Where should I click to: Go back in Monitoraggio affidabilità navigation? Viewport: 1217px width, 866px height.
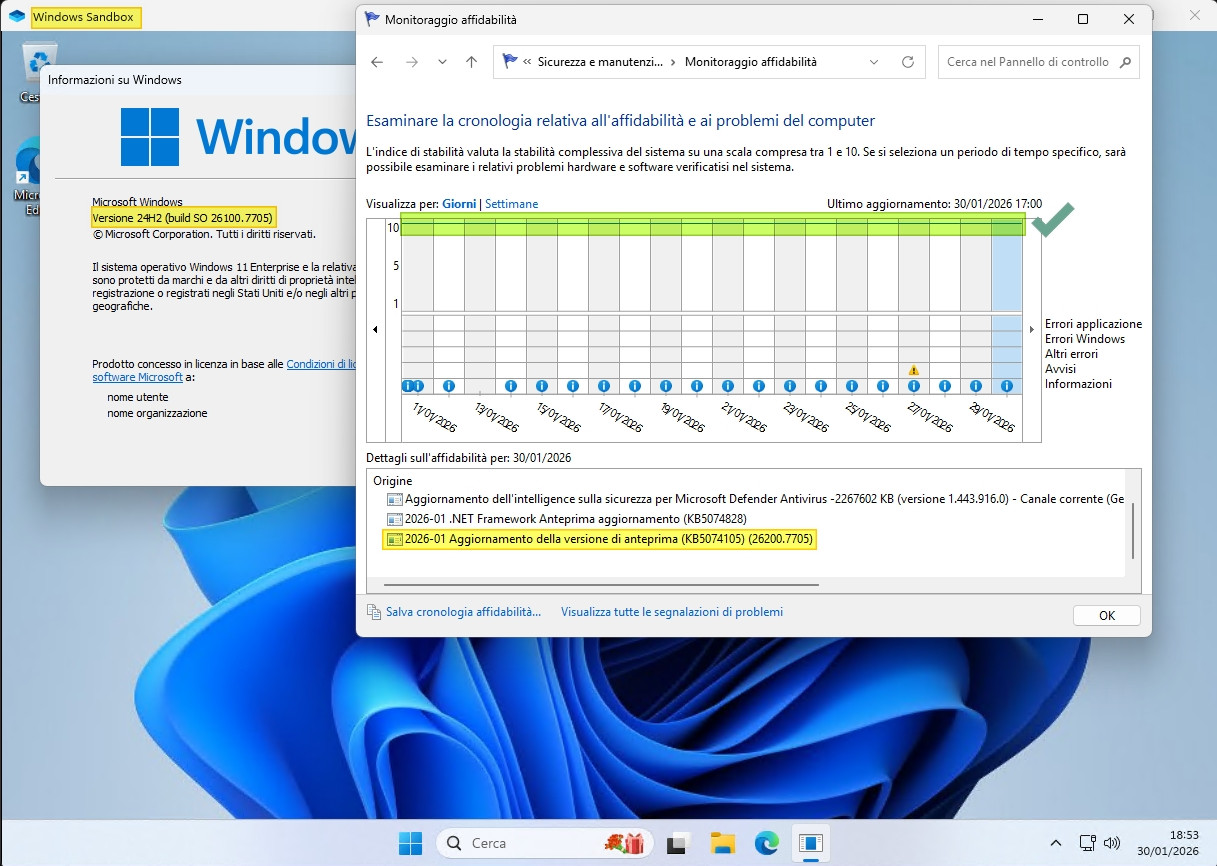(377, 62)
